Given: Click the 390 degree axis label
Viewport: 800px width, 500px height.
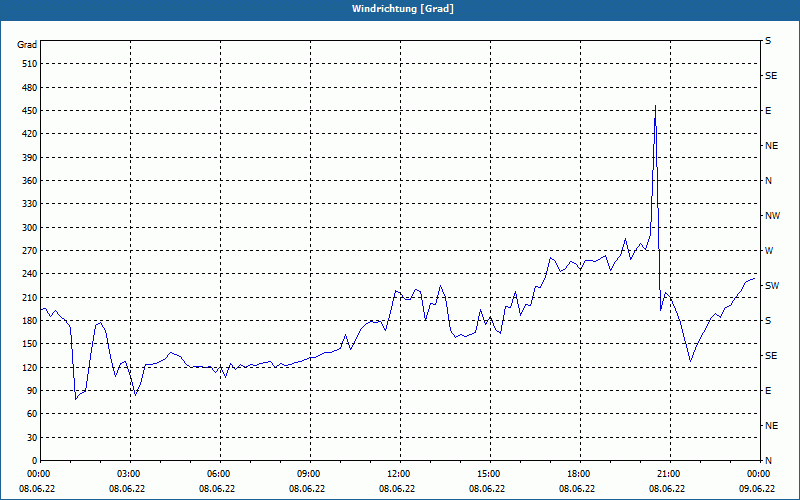Looking at the screenshot, I should pyautogui.click(x=30, y=158).
